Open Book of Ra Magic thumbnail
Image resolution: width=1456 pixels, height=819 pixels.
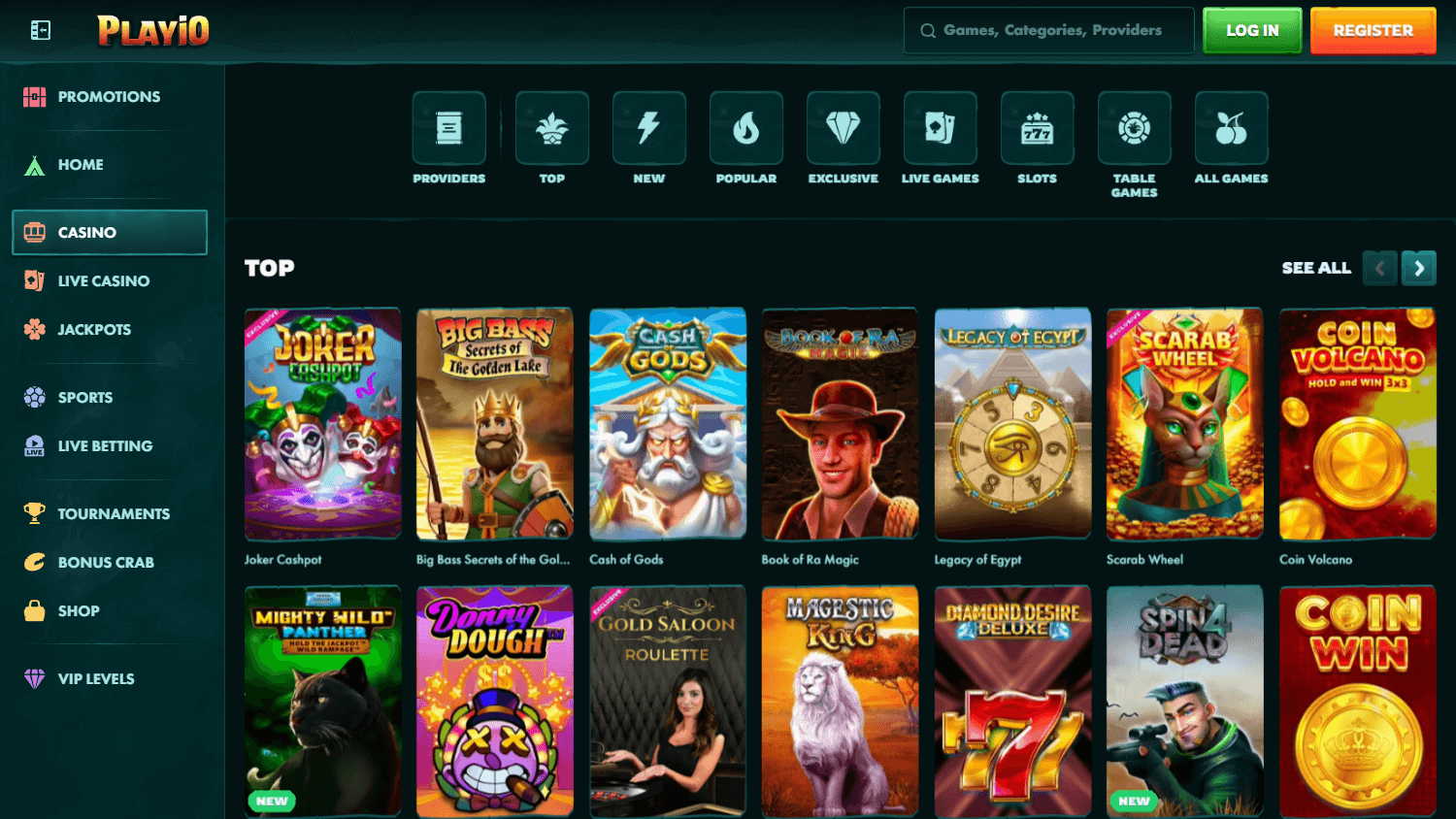point(840,424)
